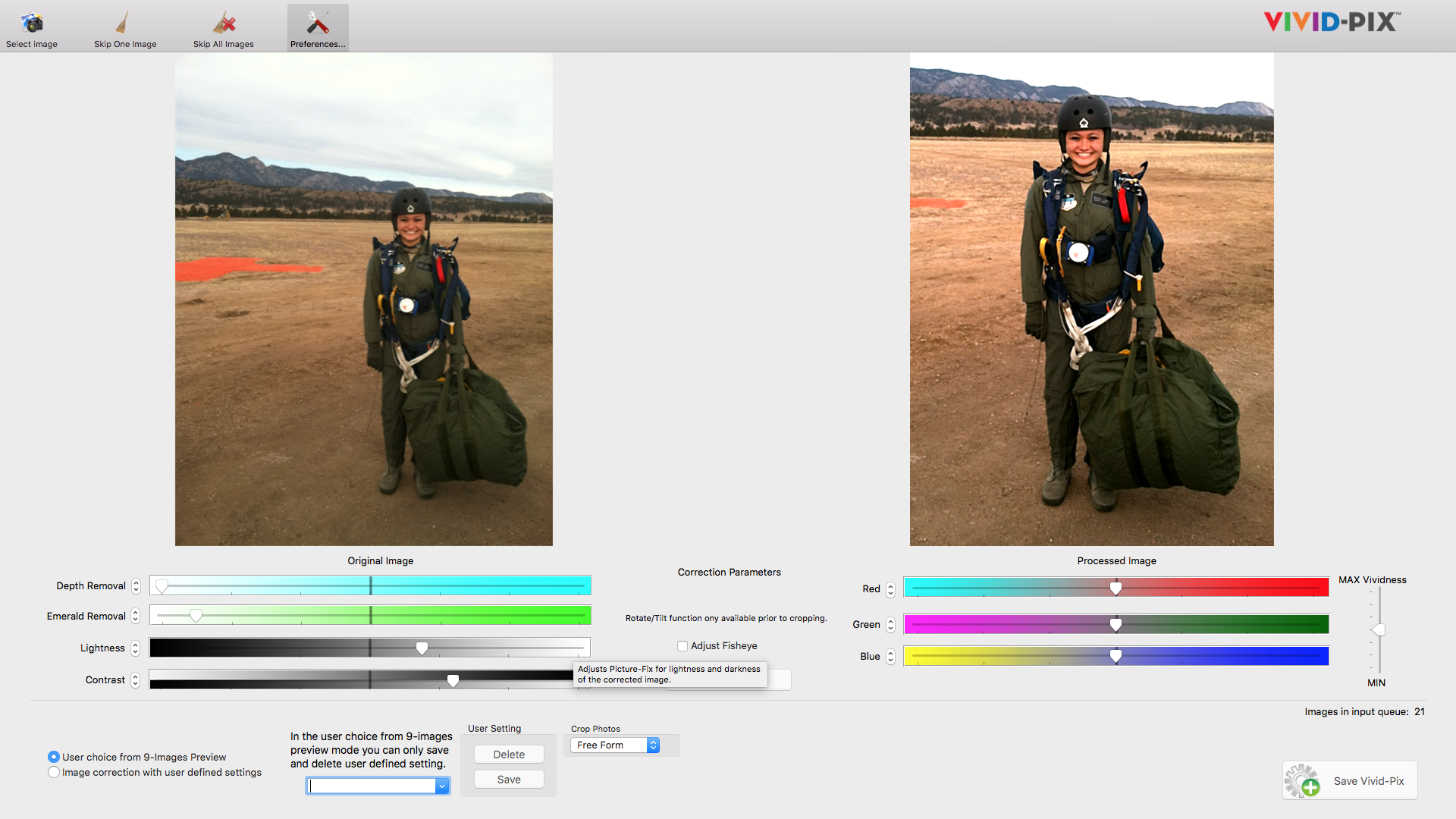This screenshot has height=819, width=1456.
Task: Click the Vivid-Pix logo
Action: click(1332, 21)
